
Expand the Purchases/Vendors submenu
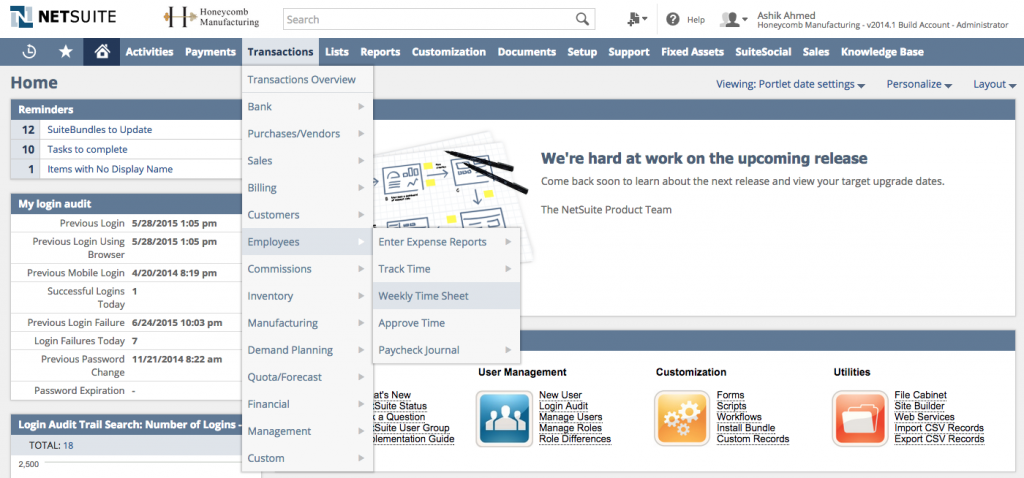(308, 133)
